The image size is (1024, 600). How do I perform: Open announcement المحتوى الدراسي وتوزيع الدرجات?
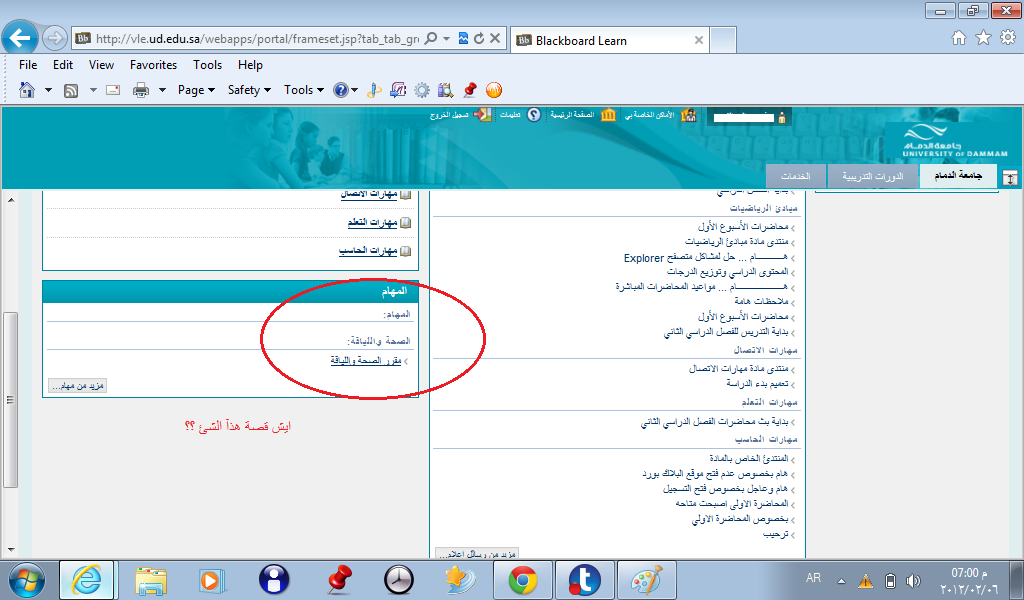pos(728,272)
